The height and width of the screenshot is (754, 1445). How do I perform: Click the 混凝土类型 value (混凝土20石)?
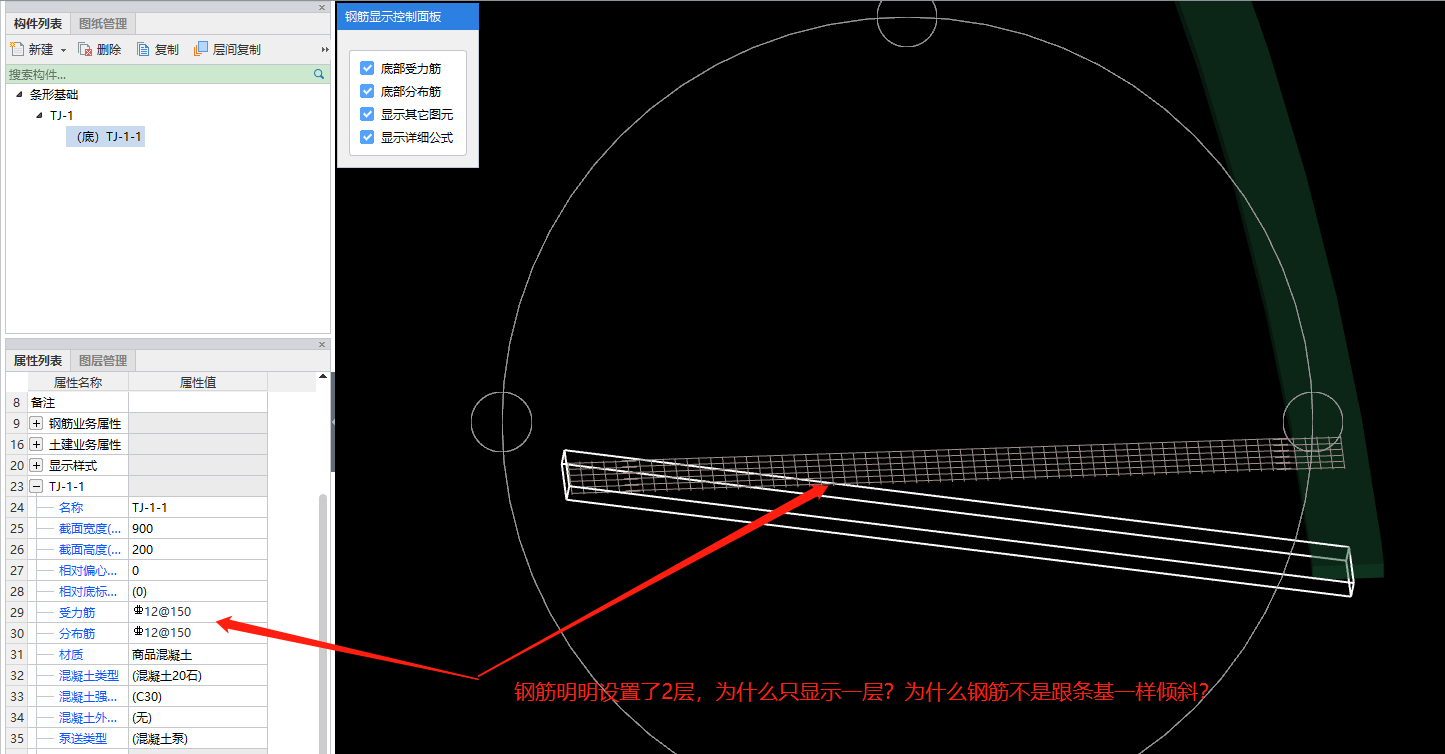click(198, 675)
